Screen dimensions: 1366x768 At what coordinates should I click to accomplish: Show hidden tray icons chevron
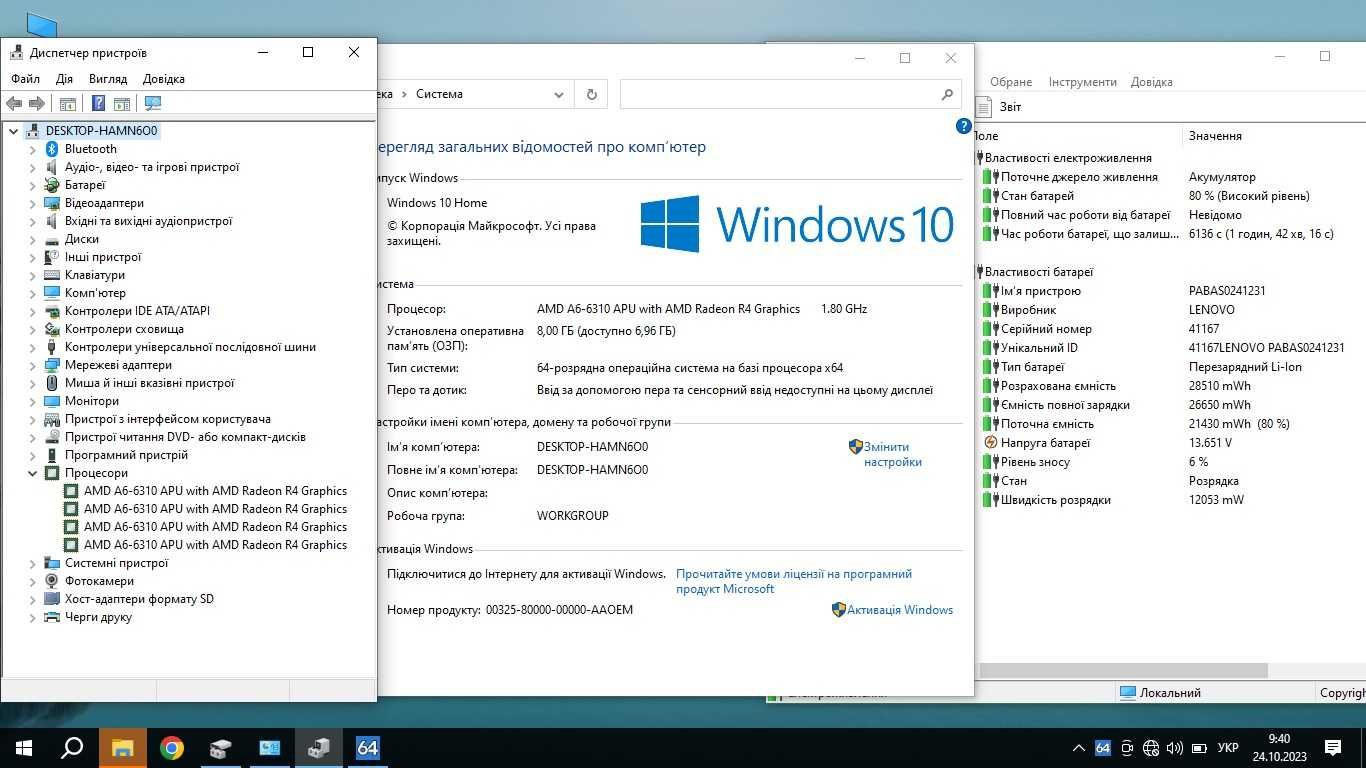(1078, 748)
